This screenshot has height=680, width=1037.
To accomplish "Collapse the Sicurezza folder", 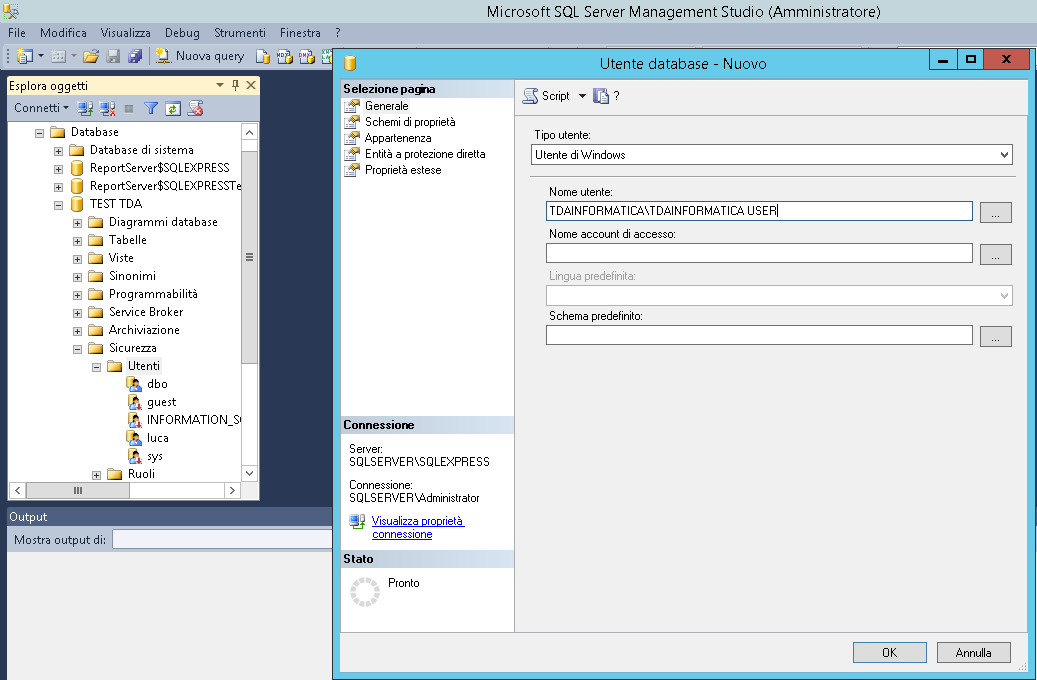I will 77,349.
